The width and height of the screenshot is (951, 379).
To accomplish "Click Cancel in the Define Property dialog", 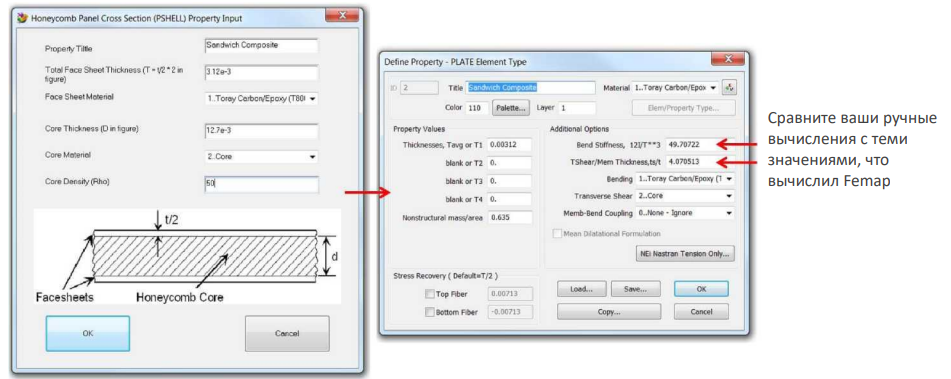I will pyautogui.click(x=701, y=312).
